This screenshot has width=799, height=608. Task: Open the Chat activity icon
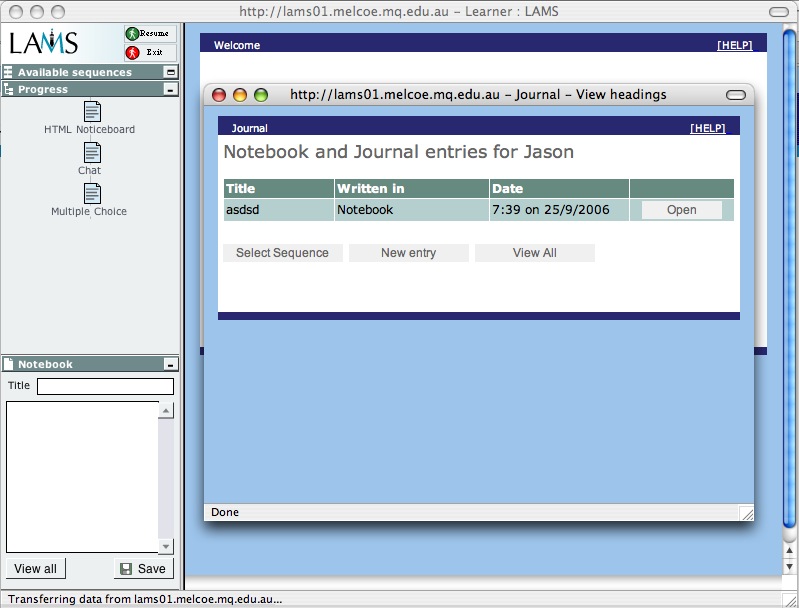(92, 152)
